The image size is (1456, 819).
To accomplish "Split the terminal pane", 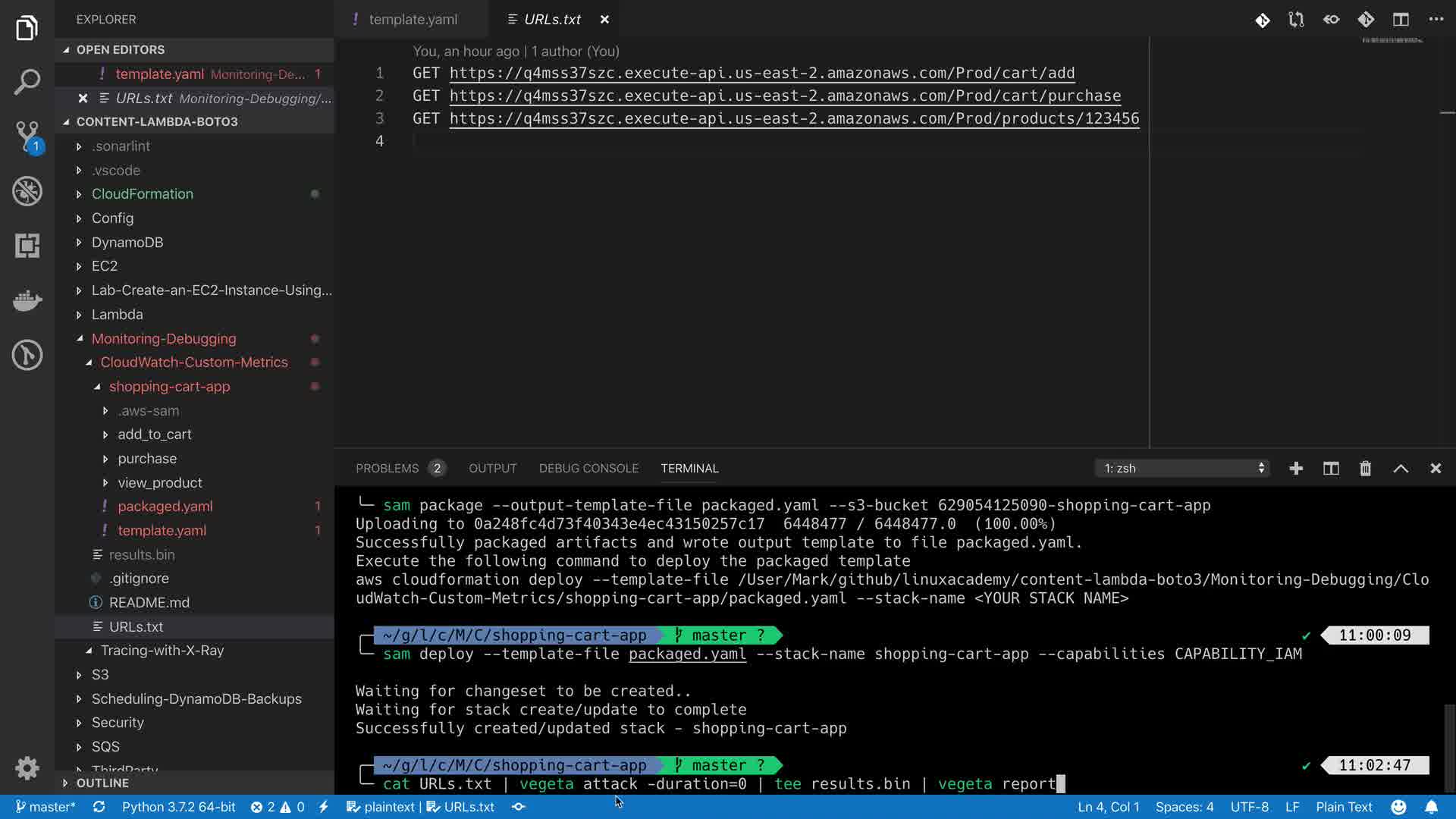I will (1331, 469).
